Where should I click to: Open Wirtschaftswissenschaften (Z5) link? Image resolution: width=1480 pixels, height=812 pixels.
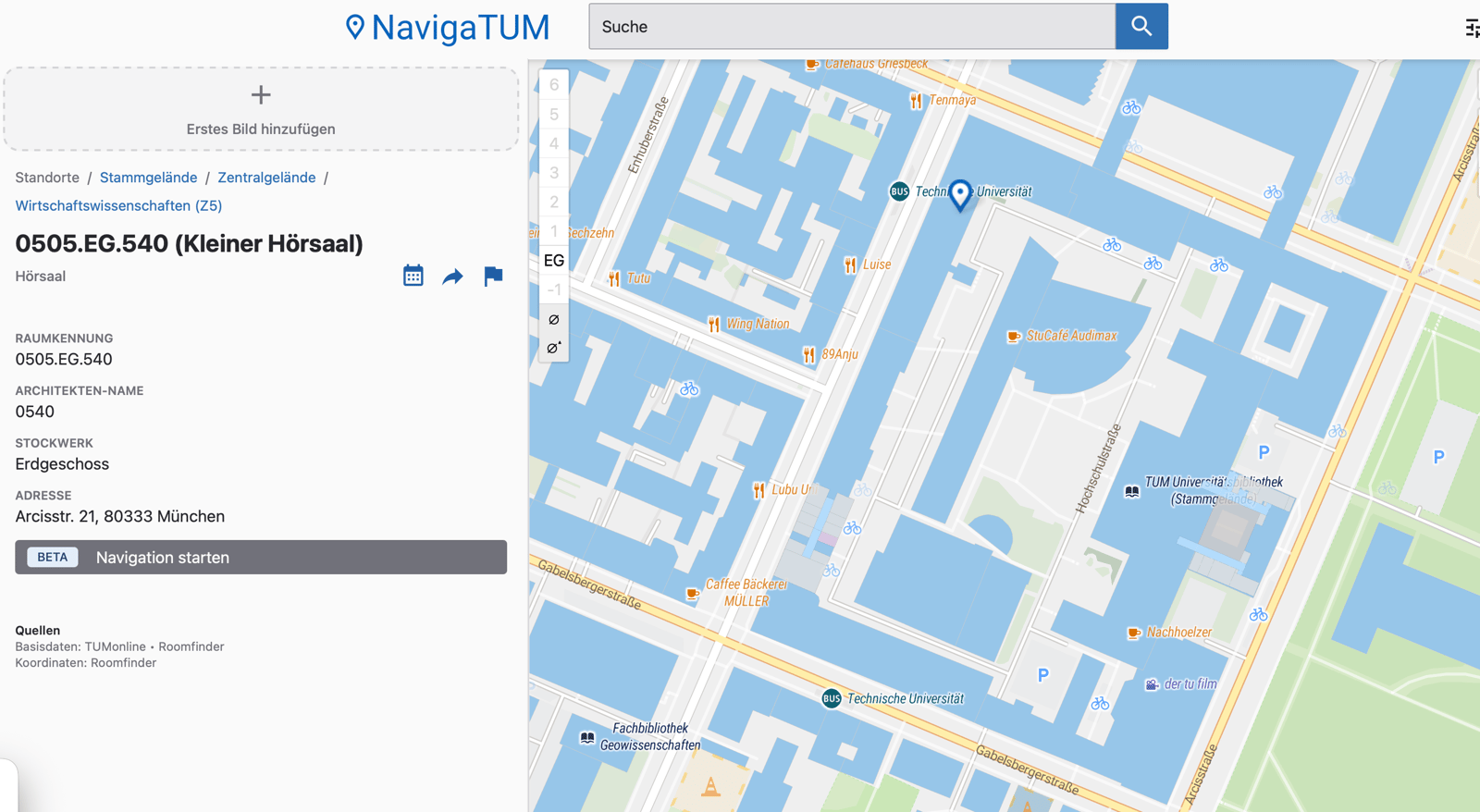tap(118, 205)
